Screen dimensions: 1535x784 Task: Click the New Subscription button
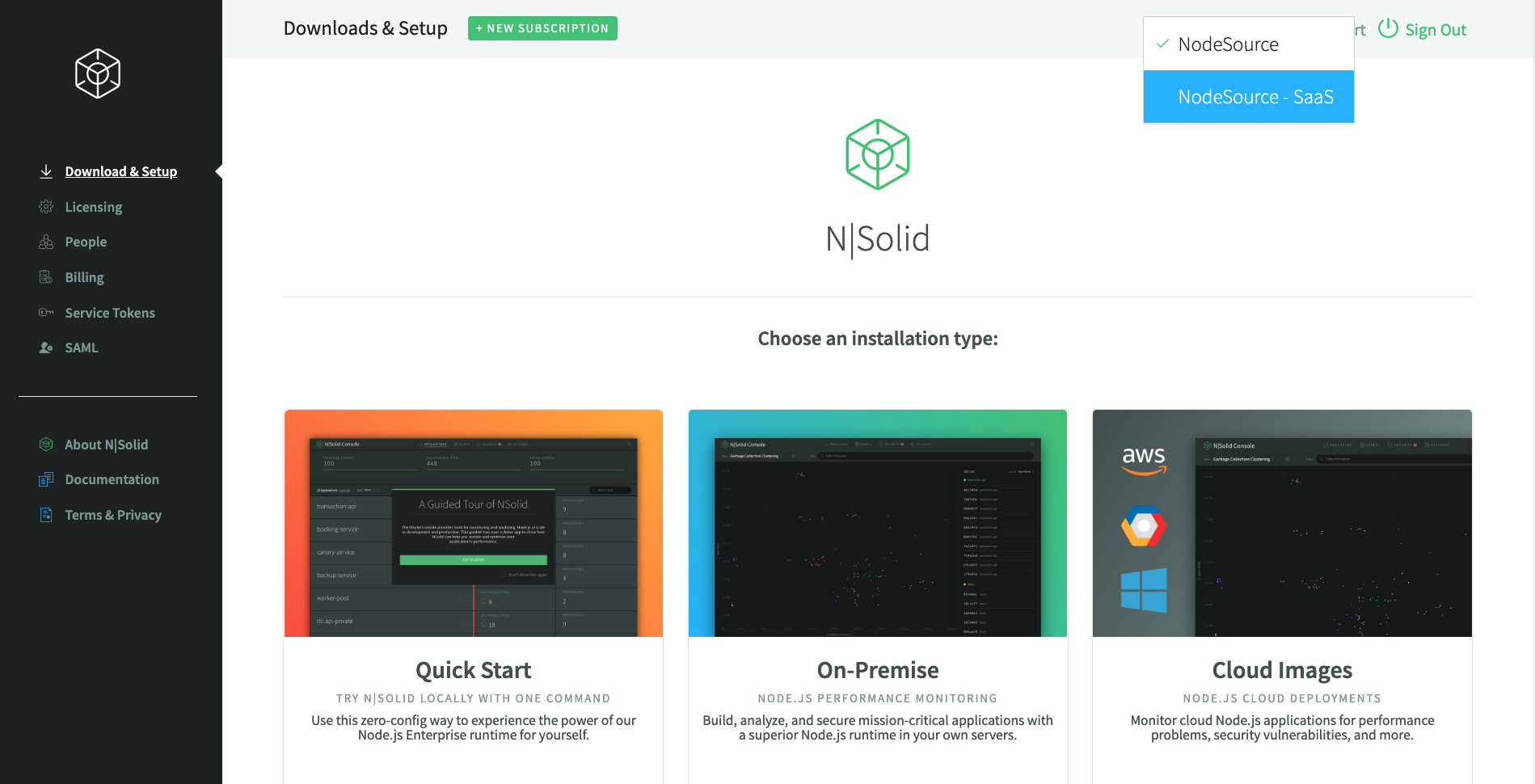coord(542,28)
